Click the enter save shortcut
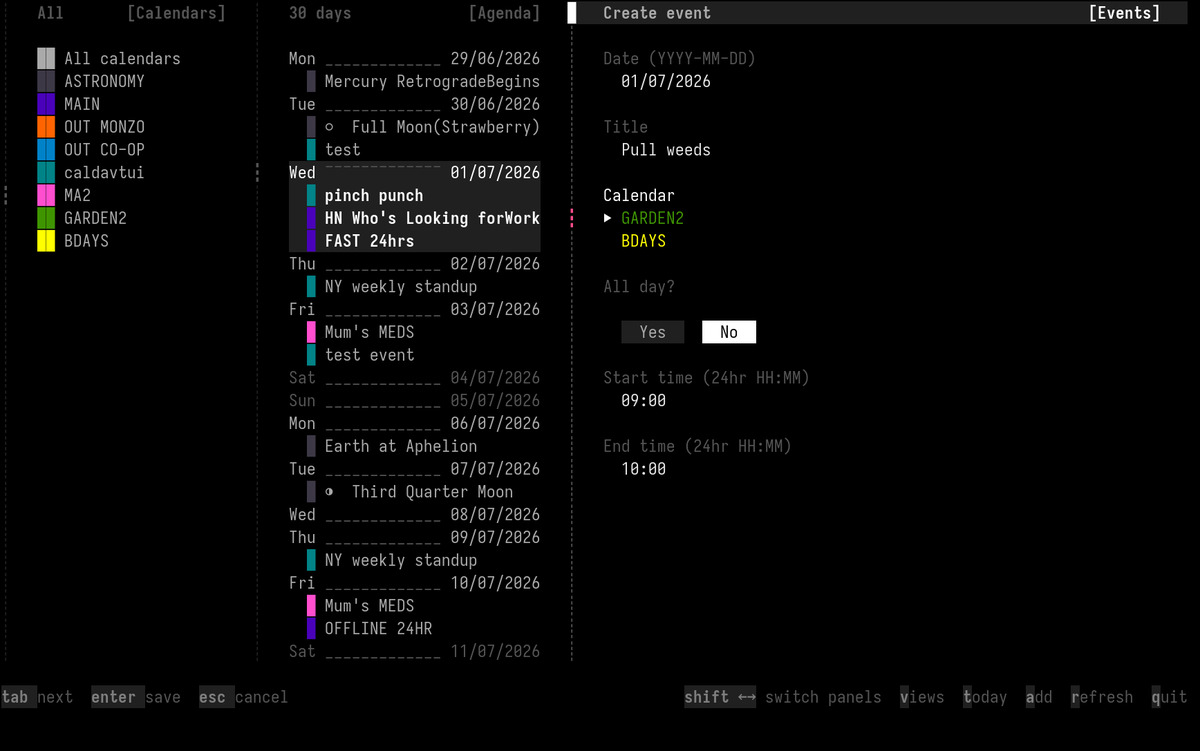 click(136, 697)
